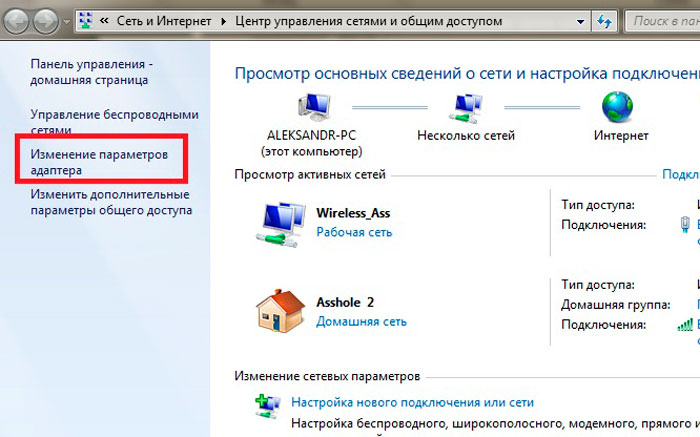Refresh the page with the refresh icon

[x=604, y=21]
